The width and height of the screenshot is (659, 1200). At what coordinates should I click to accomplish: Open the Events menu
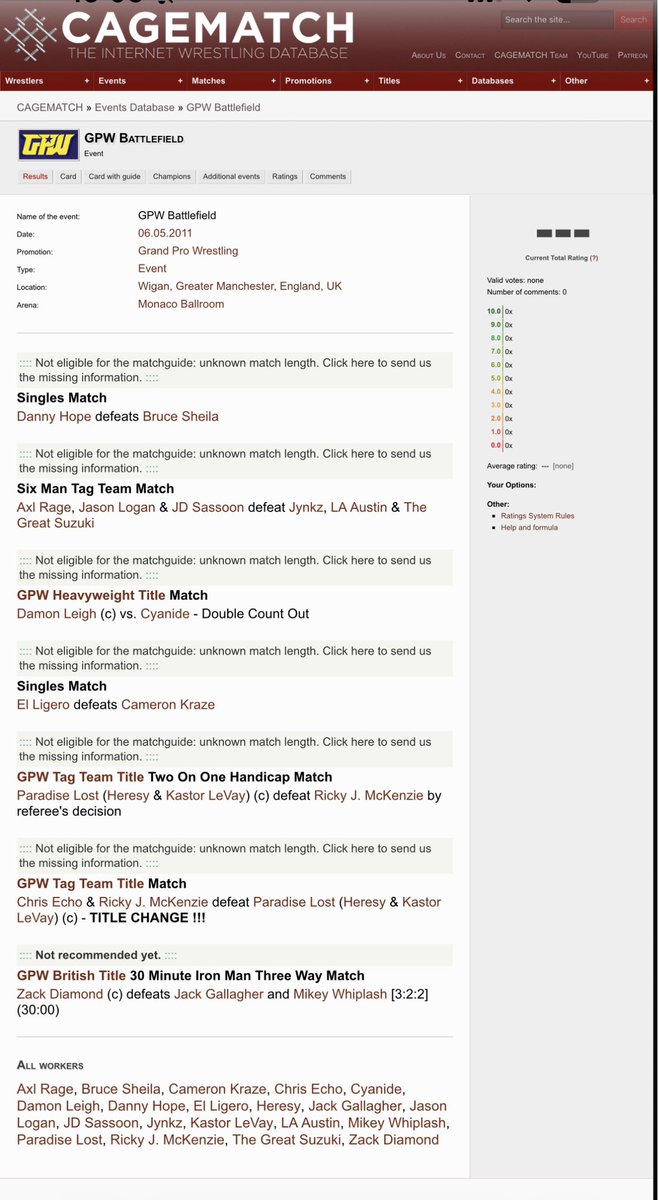click(x=112, y=81)
